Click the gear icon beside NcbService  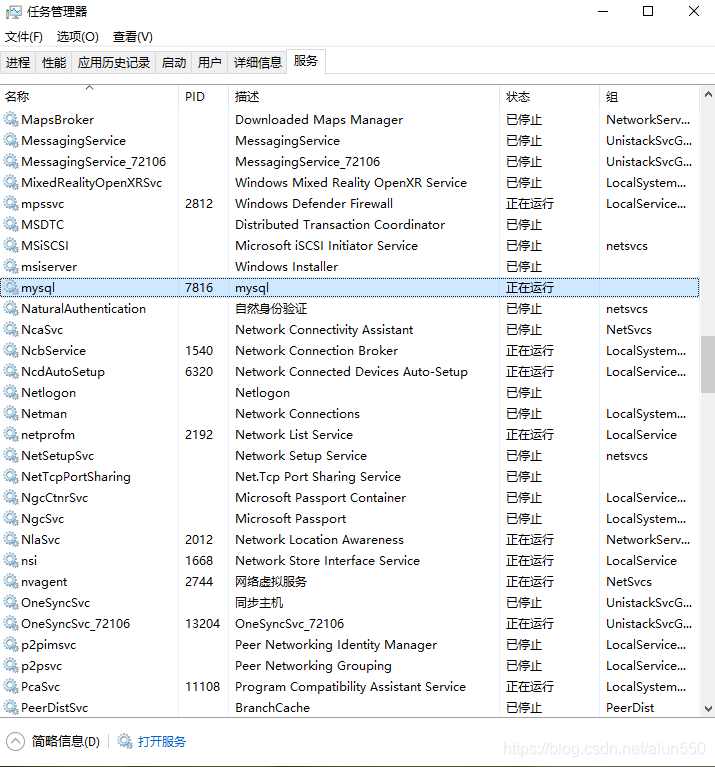click(x=11, y=351)
